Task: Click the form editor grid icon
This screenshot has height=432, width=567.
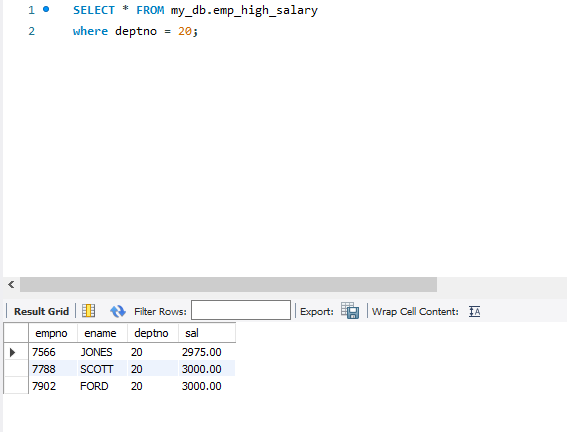Action: (x=89, y=311)
